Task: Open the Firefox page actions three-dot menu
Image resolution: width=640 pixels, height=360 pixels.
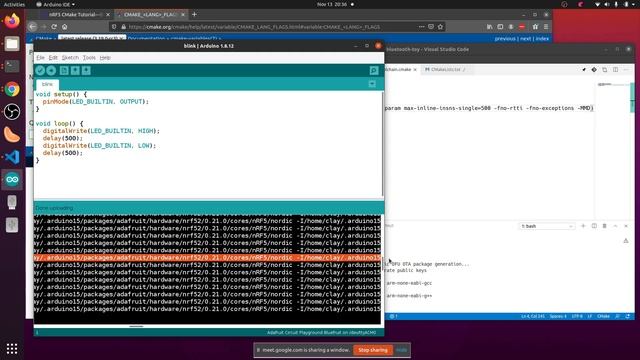Action: (x=421, y=27)
